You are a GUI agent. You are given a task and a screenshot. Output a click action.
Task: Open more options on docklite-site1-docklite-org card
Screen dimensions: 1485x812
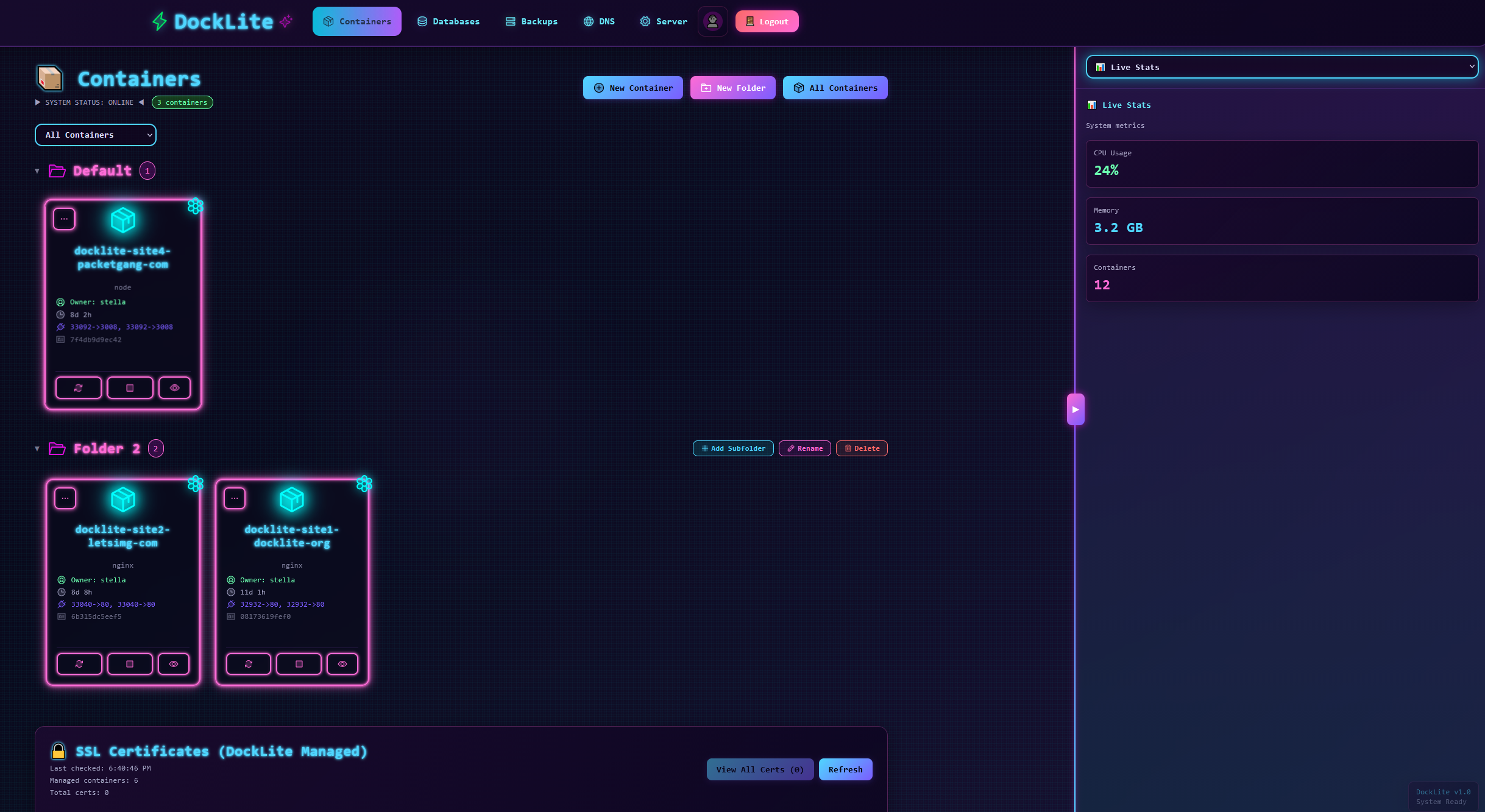tap(235, 498)
